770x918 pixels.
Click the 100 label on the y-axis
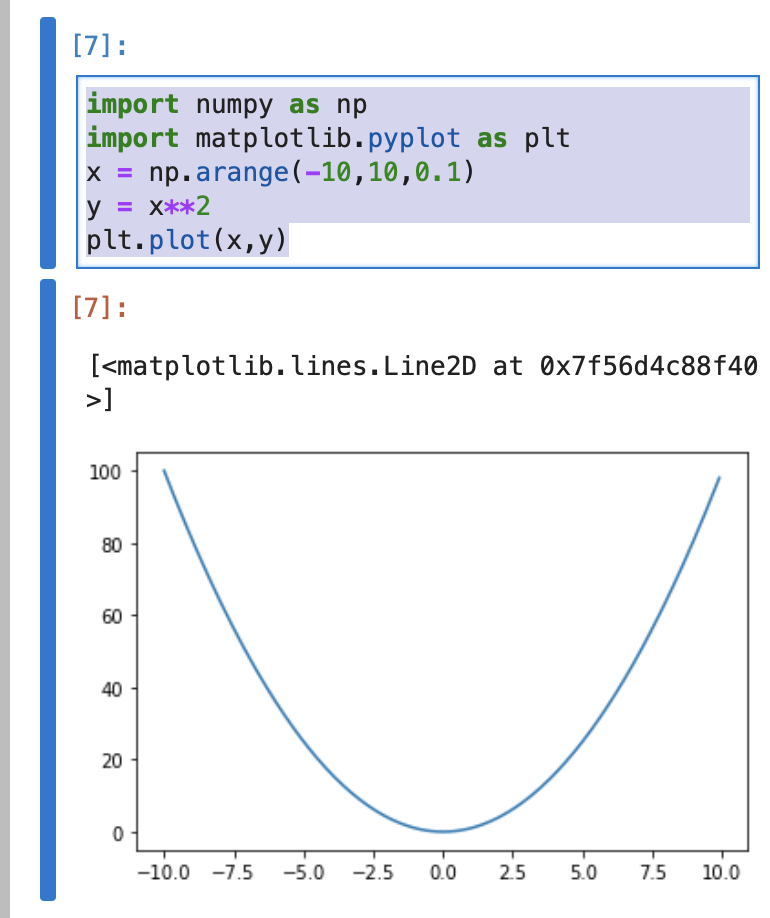103,472
